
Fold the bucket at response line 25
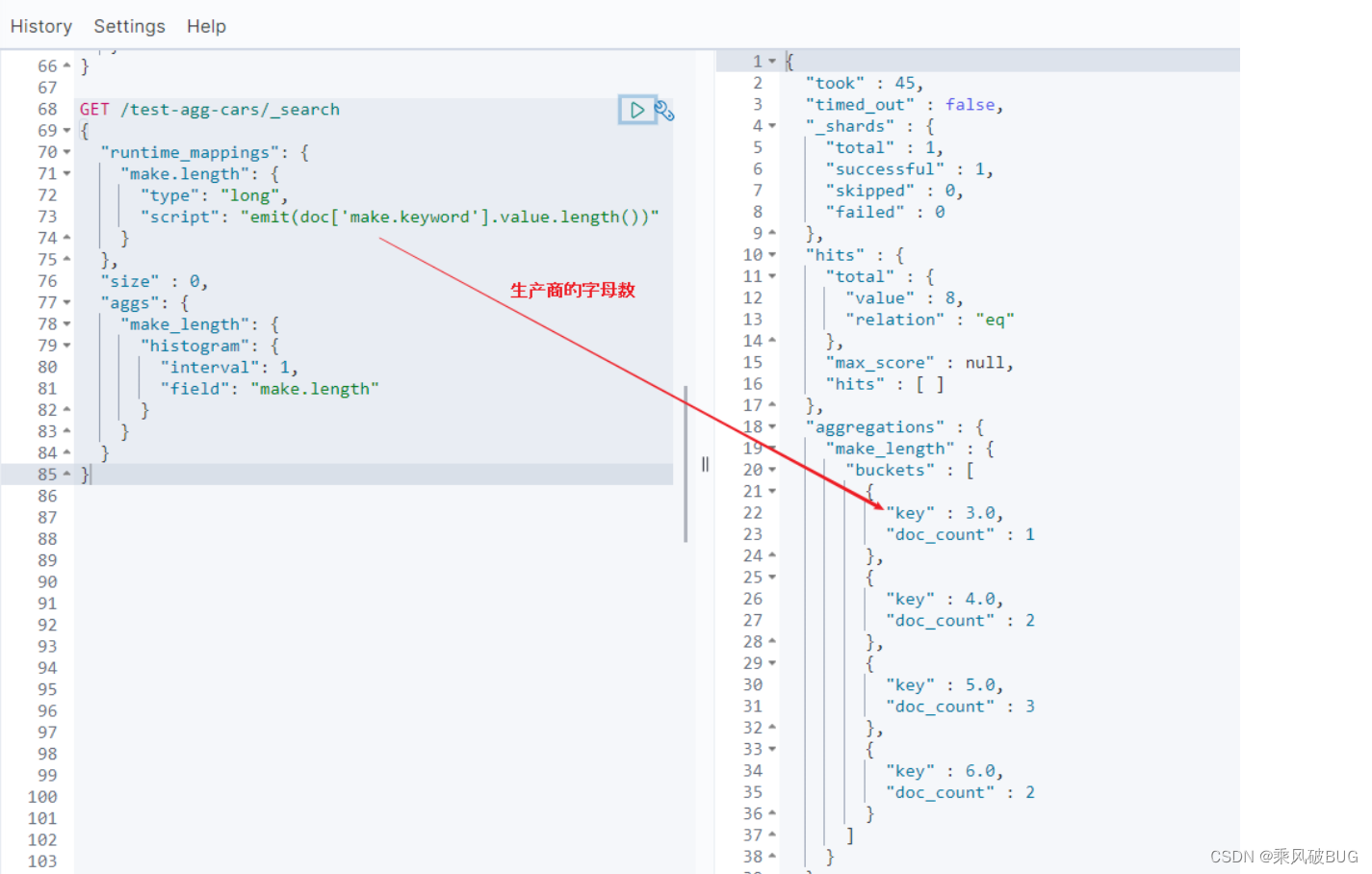pyautogui.click(x=772, y=578)
